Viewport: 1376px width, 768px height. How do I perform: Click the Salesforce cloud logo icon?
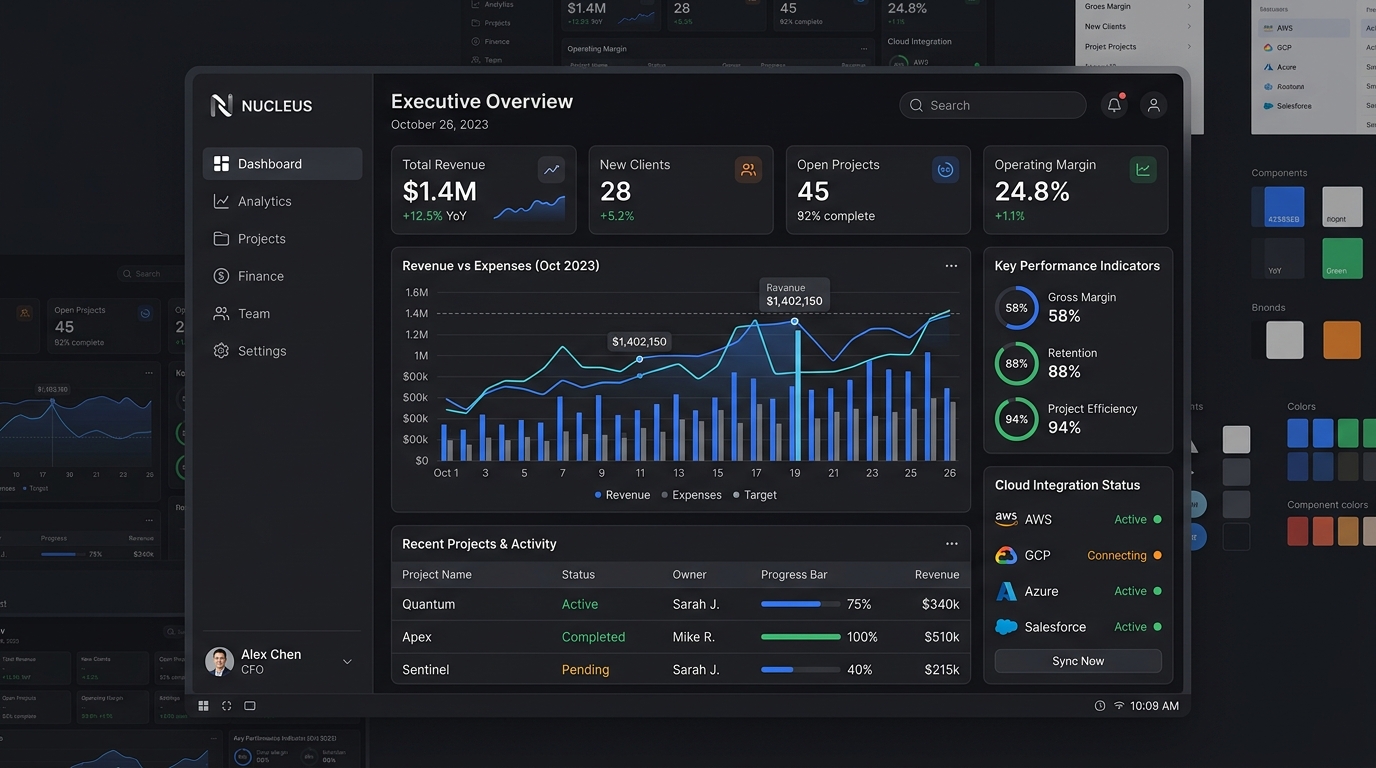click(x=1006, y=627)
